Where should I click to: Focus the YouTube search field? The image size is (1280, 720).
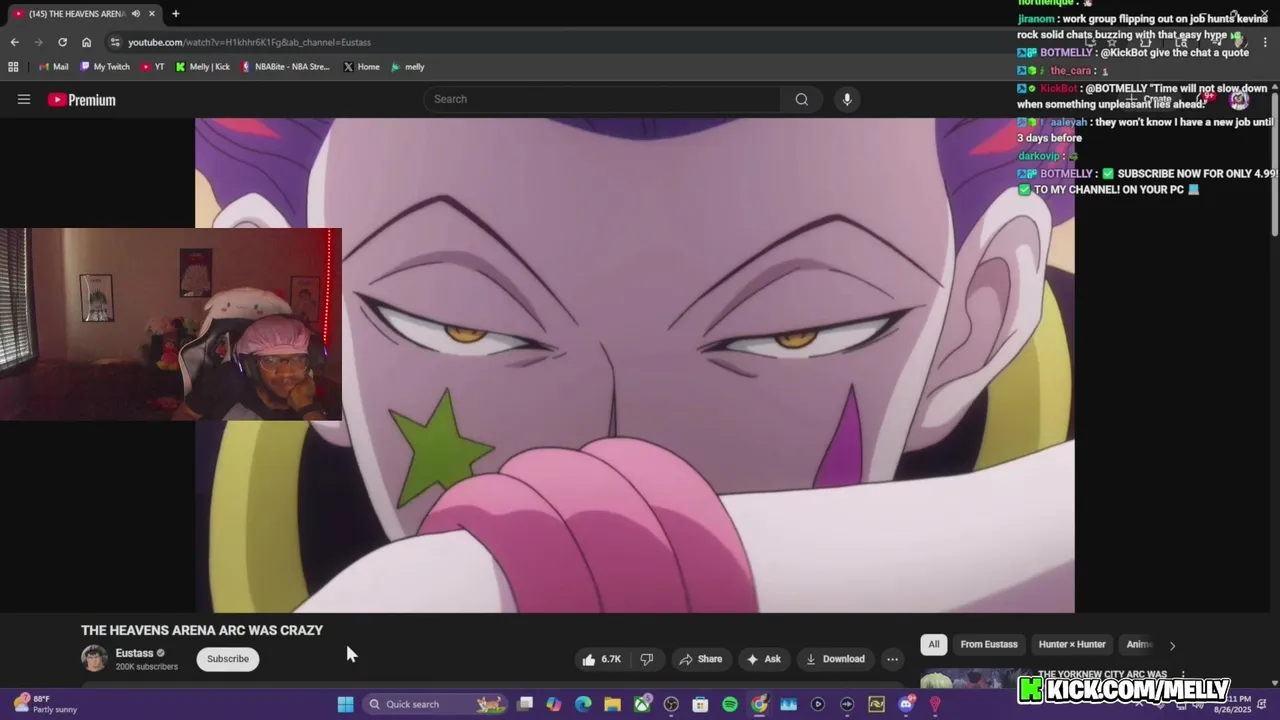pos(602,99)
